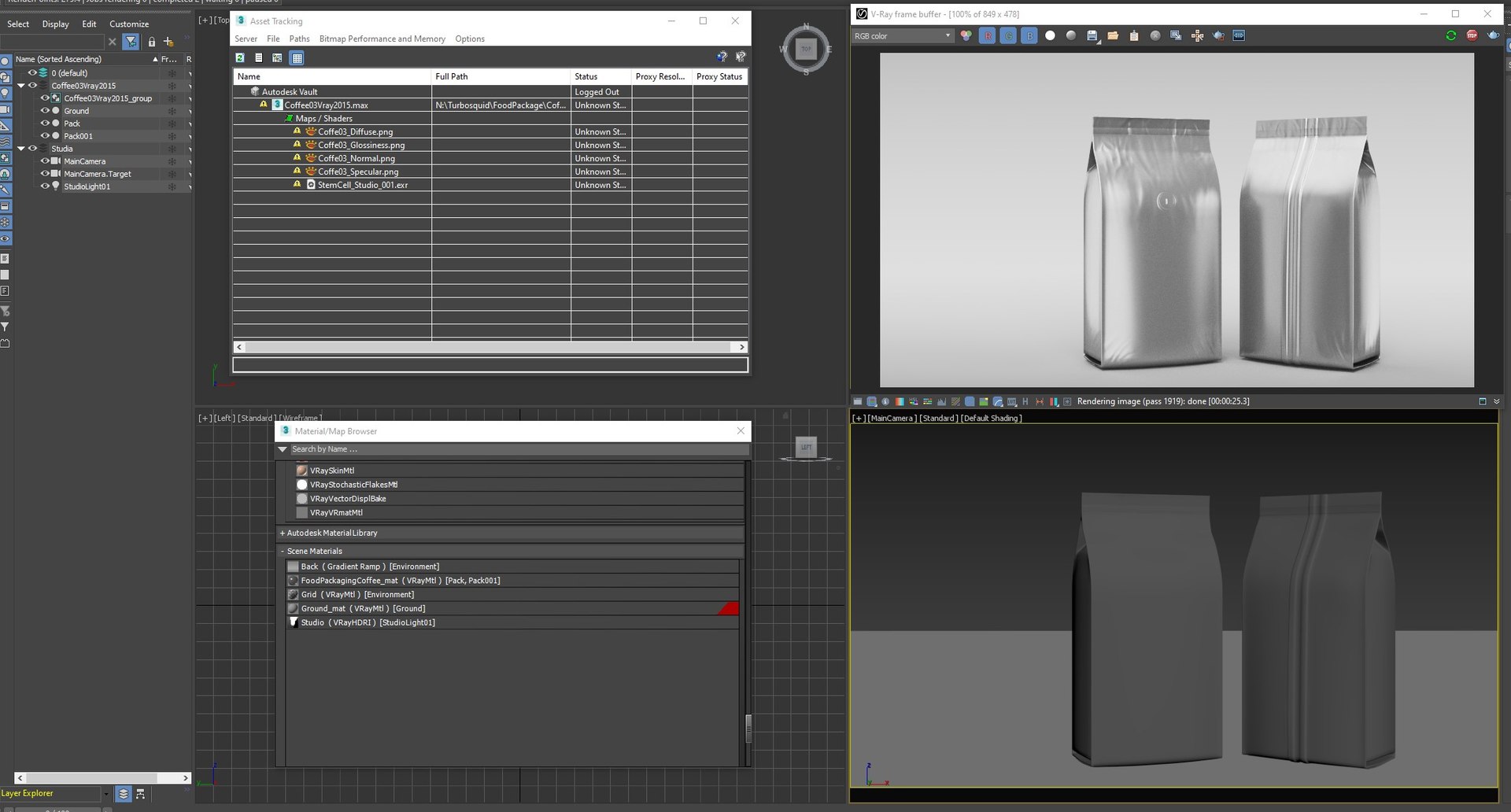1511x812 pixels.
Task: Toggle visibility of Coffee03Vray2015_group
Action: pyautogui.click(x=45, y=98)
